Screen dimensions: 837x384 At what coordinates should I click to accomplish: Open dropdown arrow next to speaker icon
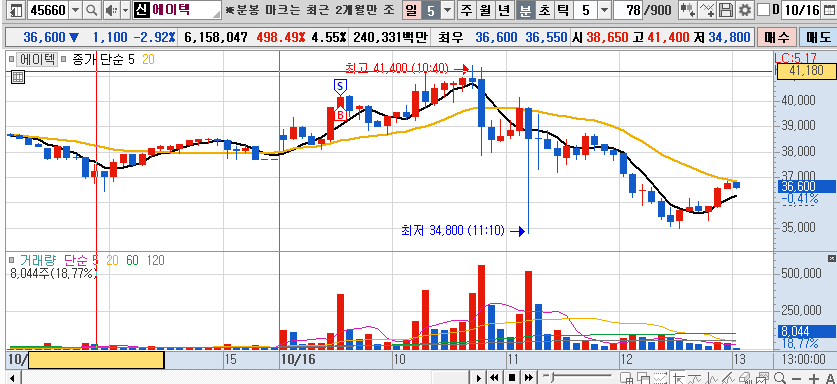coord(125,10)
